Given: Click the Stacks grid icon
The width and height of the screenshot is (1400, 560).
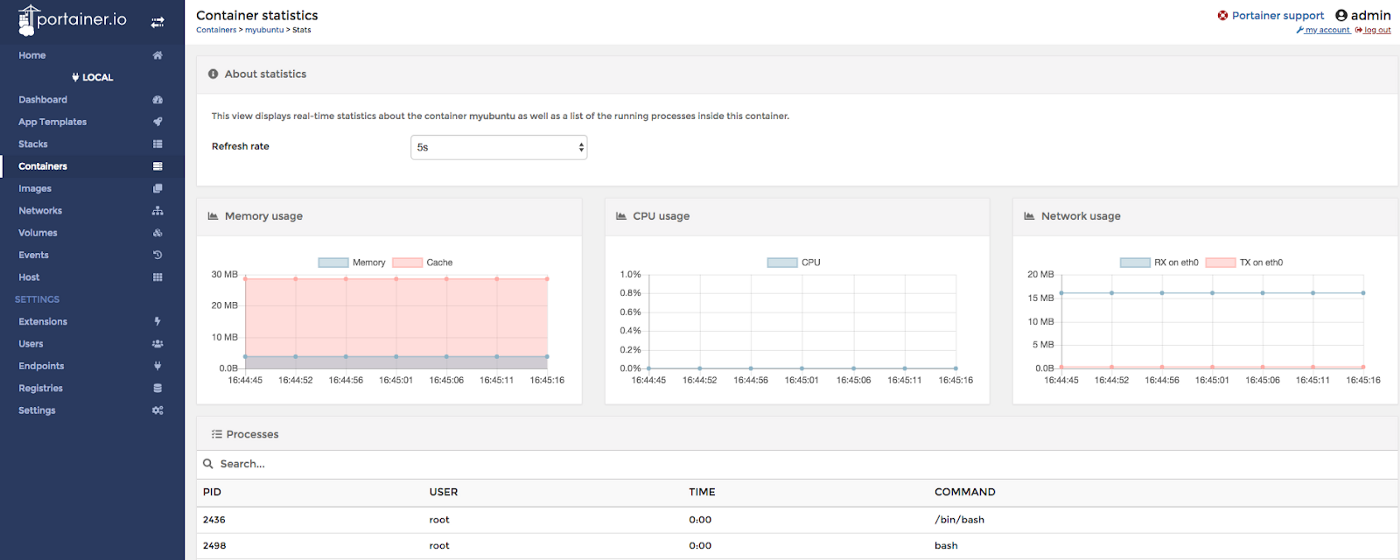Looking at the screenshot, I should point(157,144).
